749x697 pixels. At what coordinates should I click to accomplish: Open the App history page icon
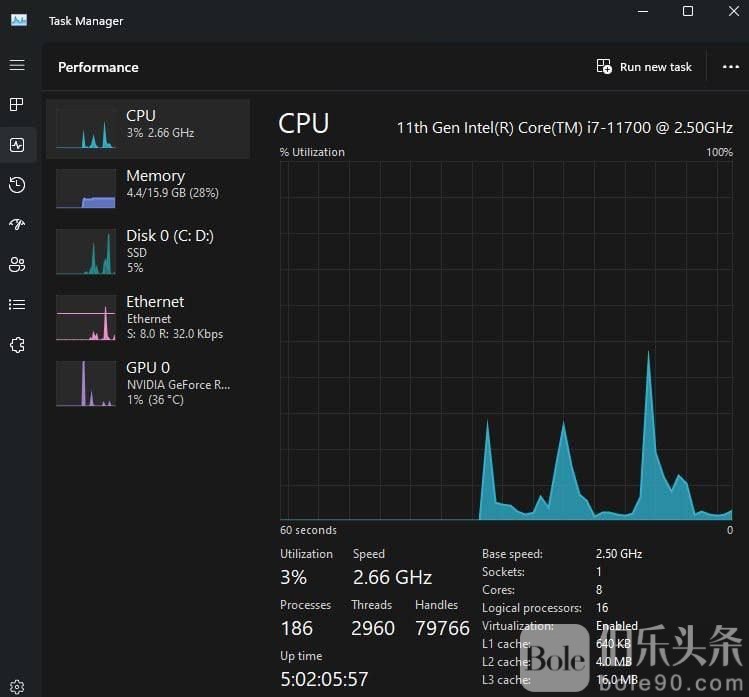click(x=17, y=185)
